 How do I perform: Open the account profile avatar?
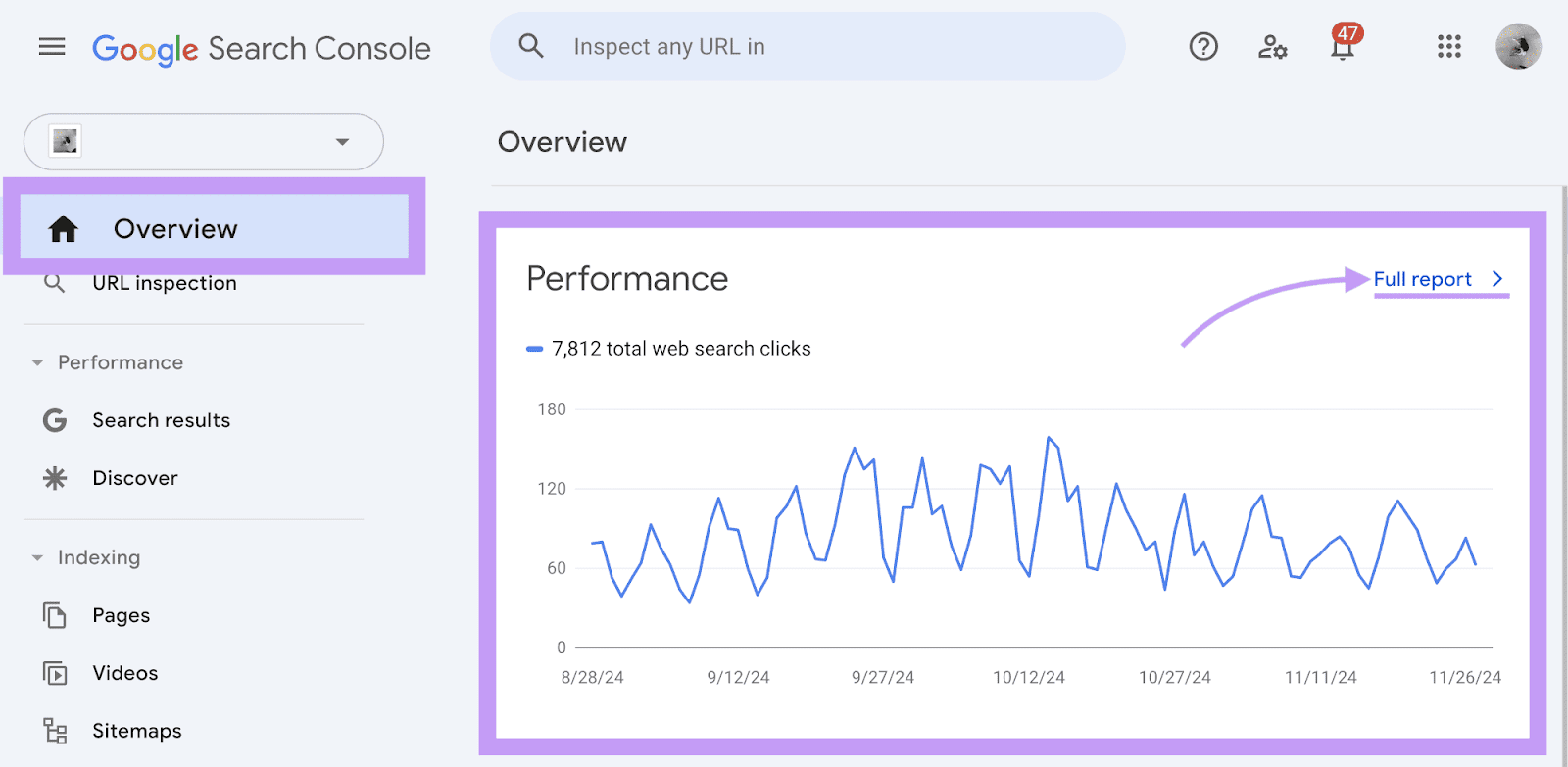pos(1518,46)
